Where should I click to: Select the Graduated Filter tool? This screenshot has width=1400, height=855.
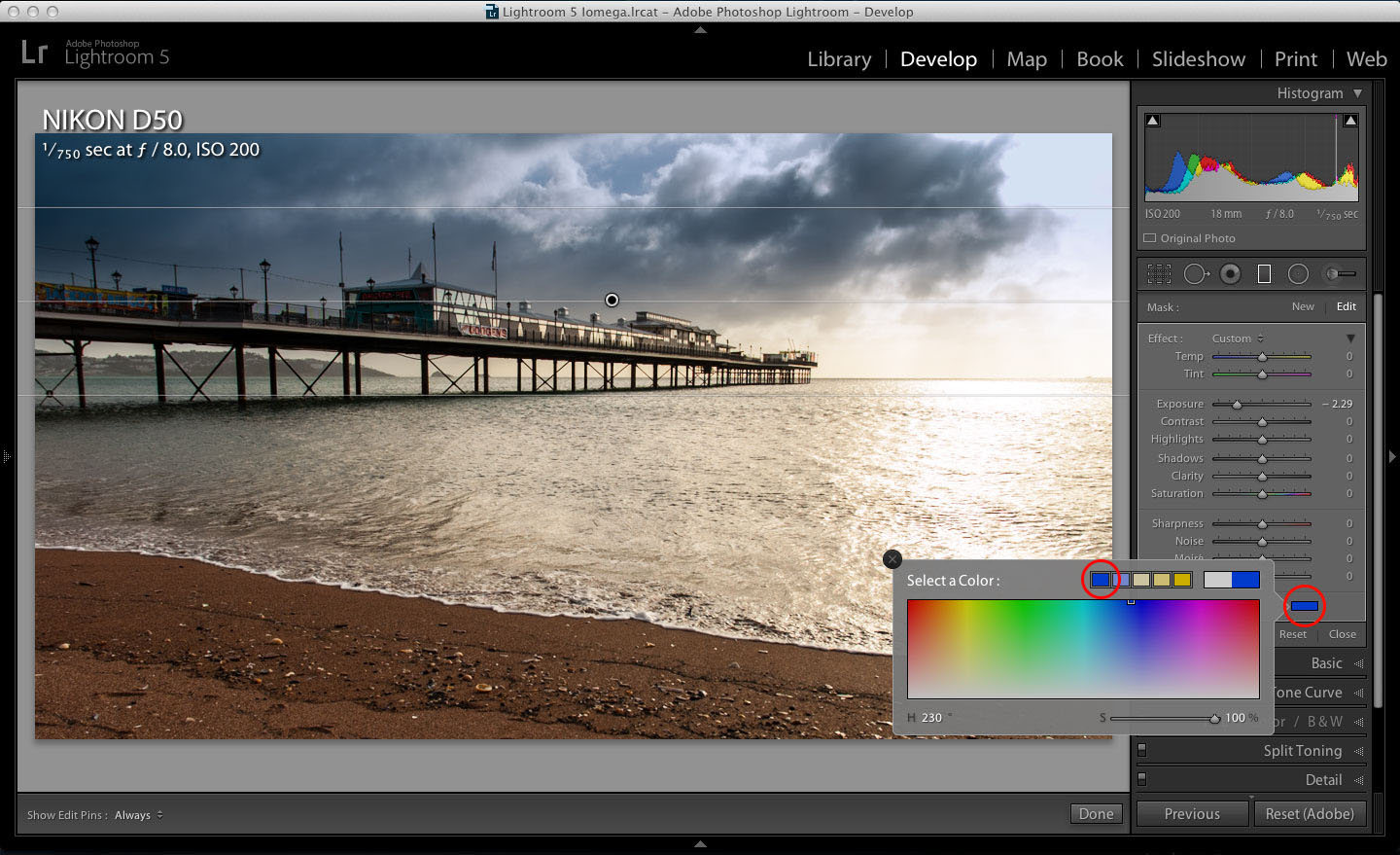(1264, 273)
